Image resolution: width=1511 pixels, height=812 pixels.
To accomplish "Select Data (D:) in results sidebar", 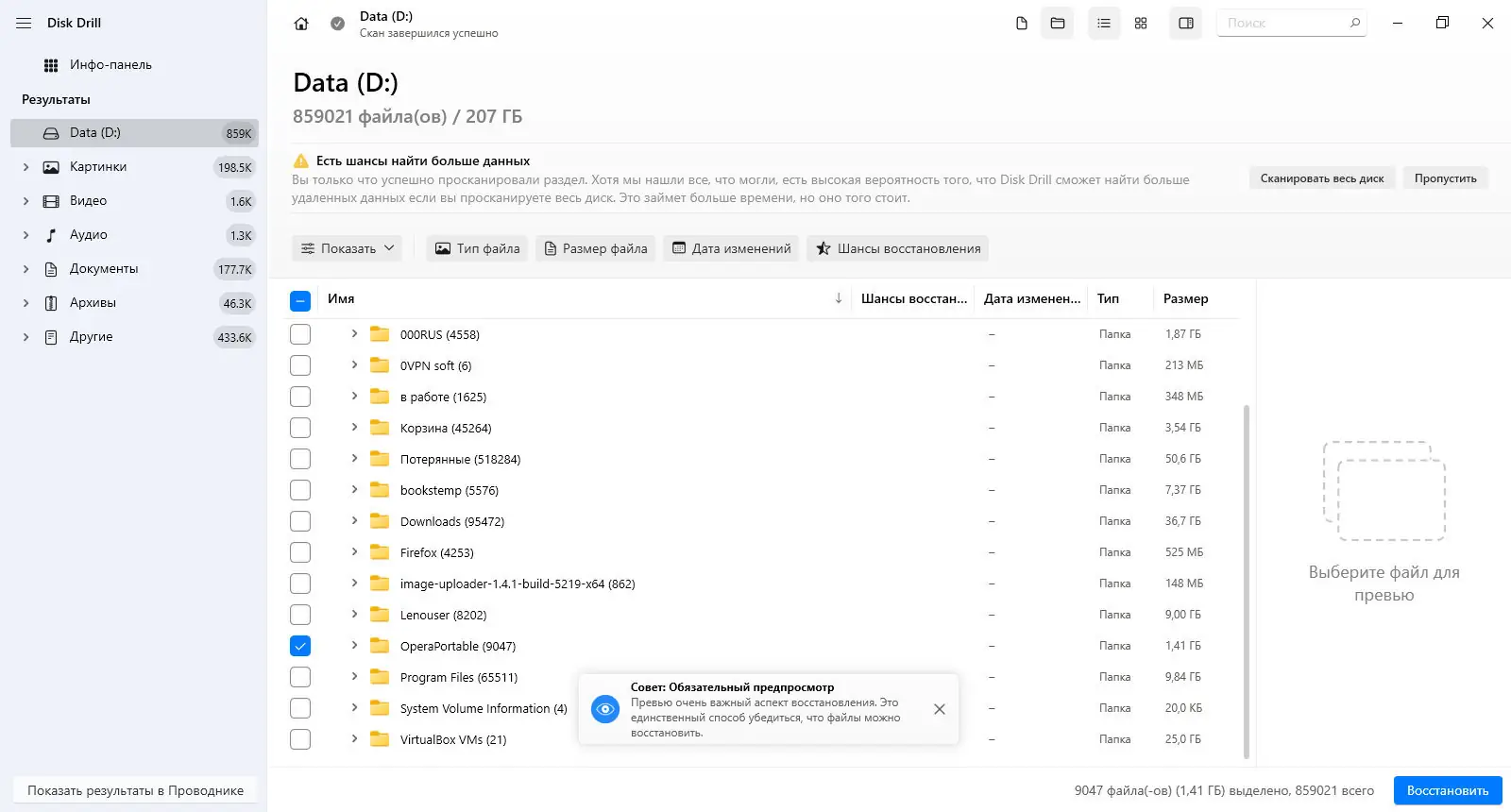I will pos(134,133).
